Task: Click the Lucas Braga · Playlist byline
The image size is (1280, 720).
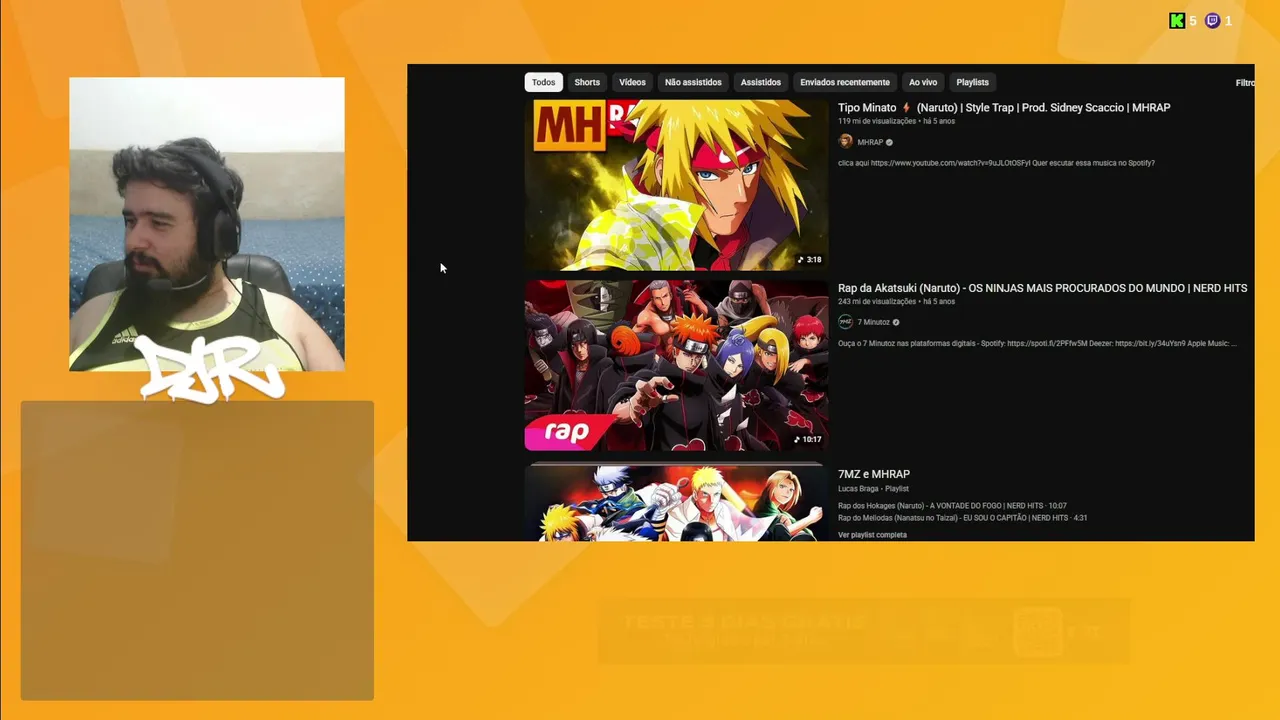Action: pyautogui.click(x=873, y=489)
